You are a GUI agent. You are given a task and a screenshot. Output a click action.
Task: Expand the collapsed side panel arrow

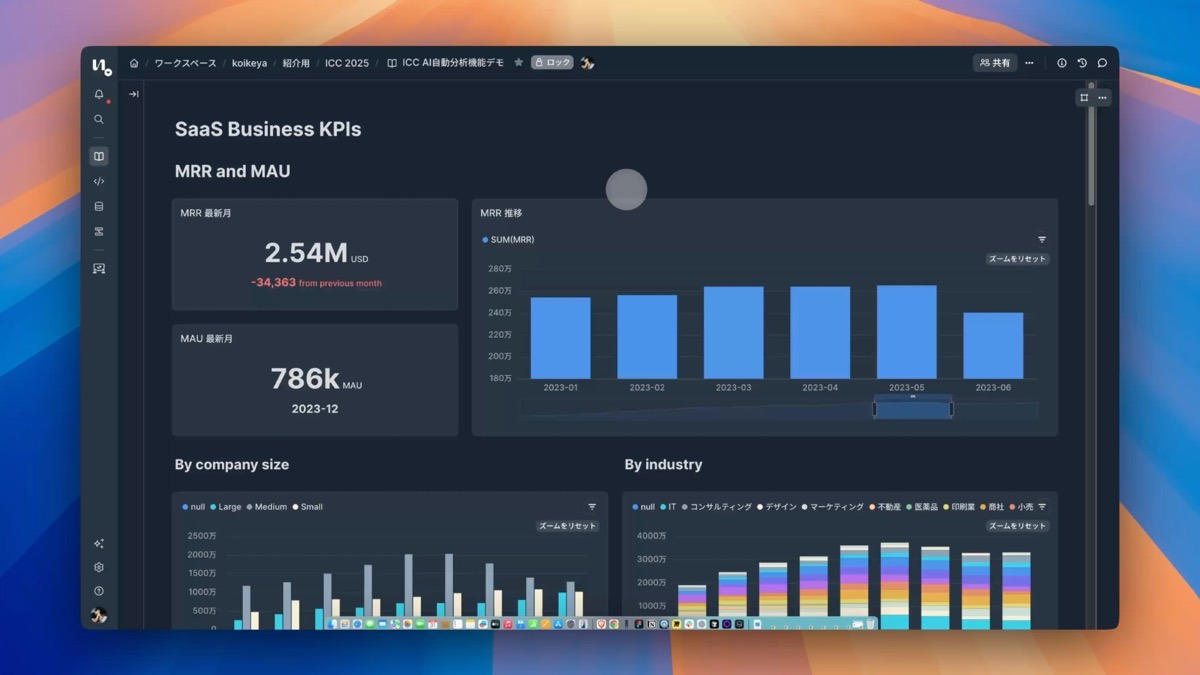134,95
